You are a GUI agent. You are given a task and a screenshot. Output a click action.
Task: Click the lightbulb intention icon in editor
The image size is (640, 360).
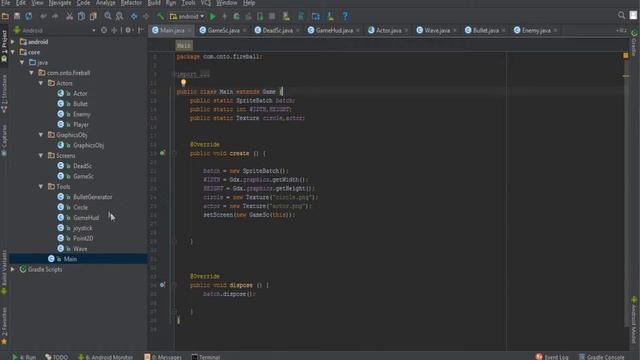(183, 83)
